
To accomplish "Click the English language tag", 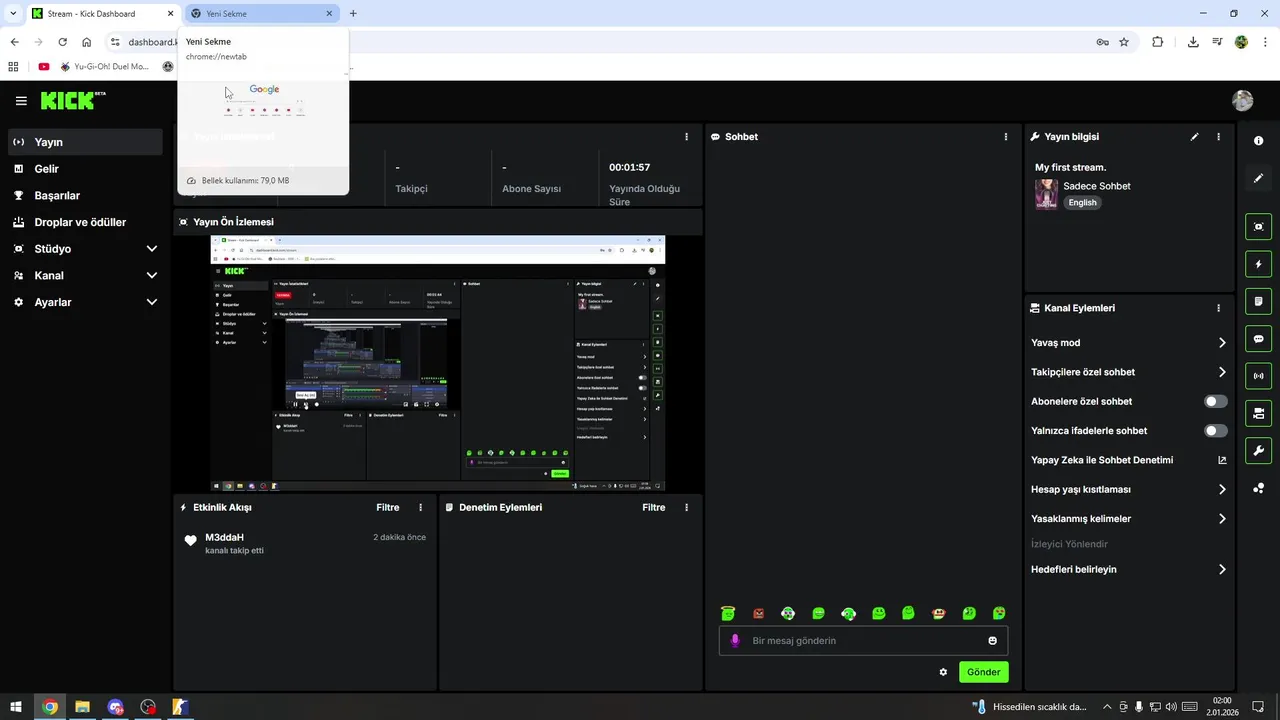I will pyautogui.click(x=1082, y=202).
